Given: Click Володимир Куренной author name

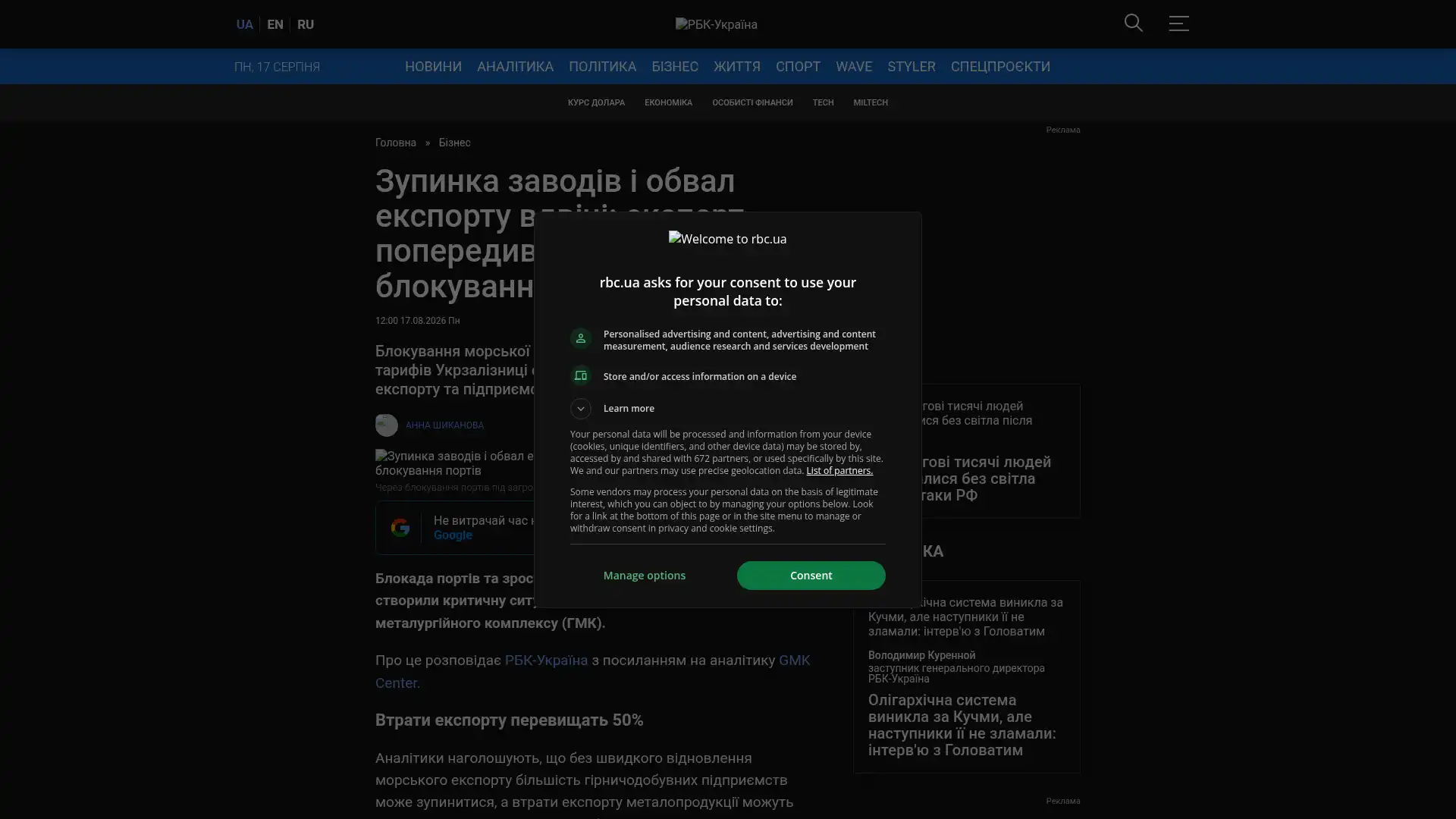Looking at the screenshot, I should (x=921, y=655).
